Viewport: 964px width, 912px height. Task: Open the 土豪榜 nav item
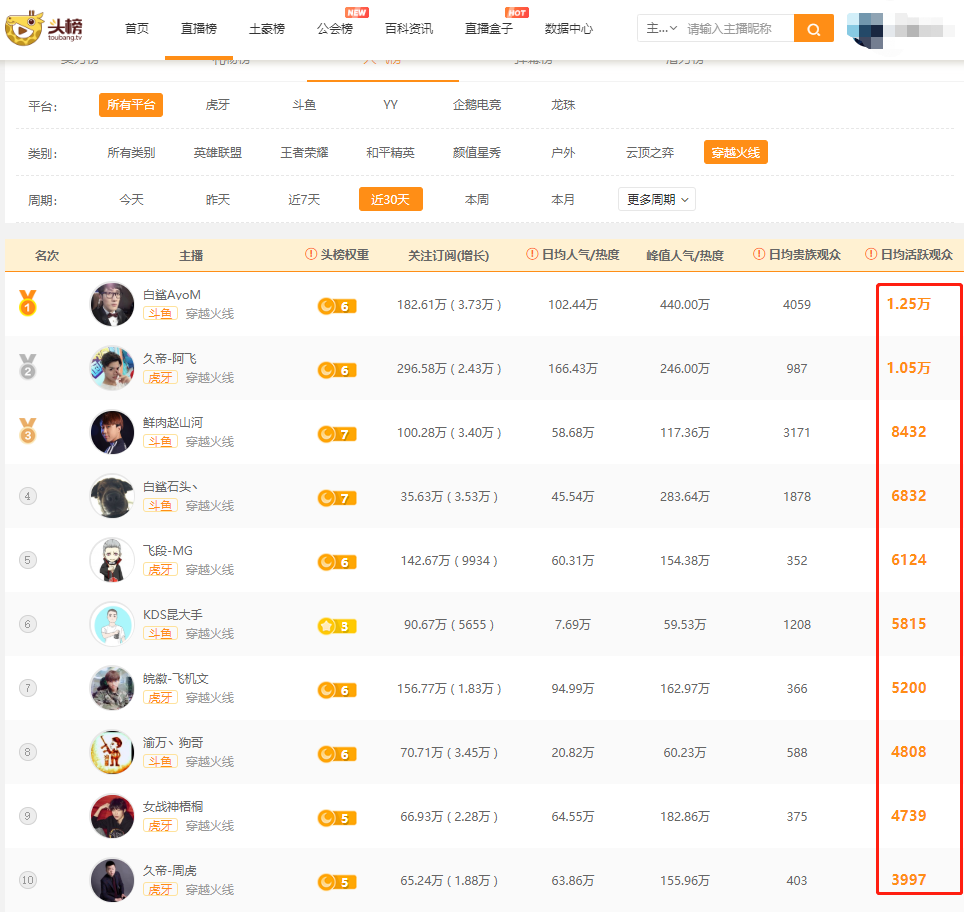point(267,28)
